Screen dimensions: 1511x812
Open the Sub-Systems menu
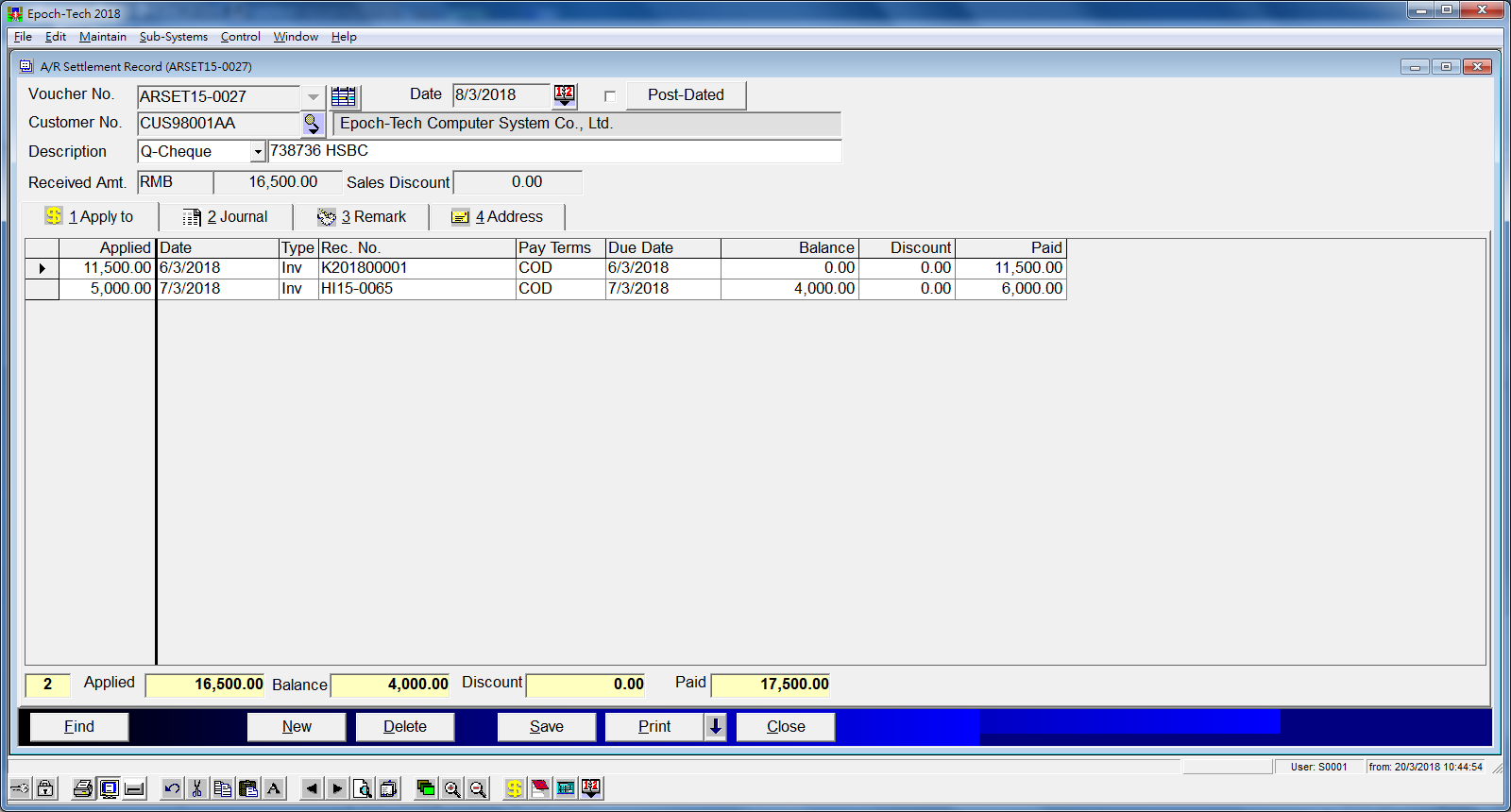pos(174,37)
